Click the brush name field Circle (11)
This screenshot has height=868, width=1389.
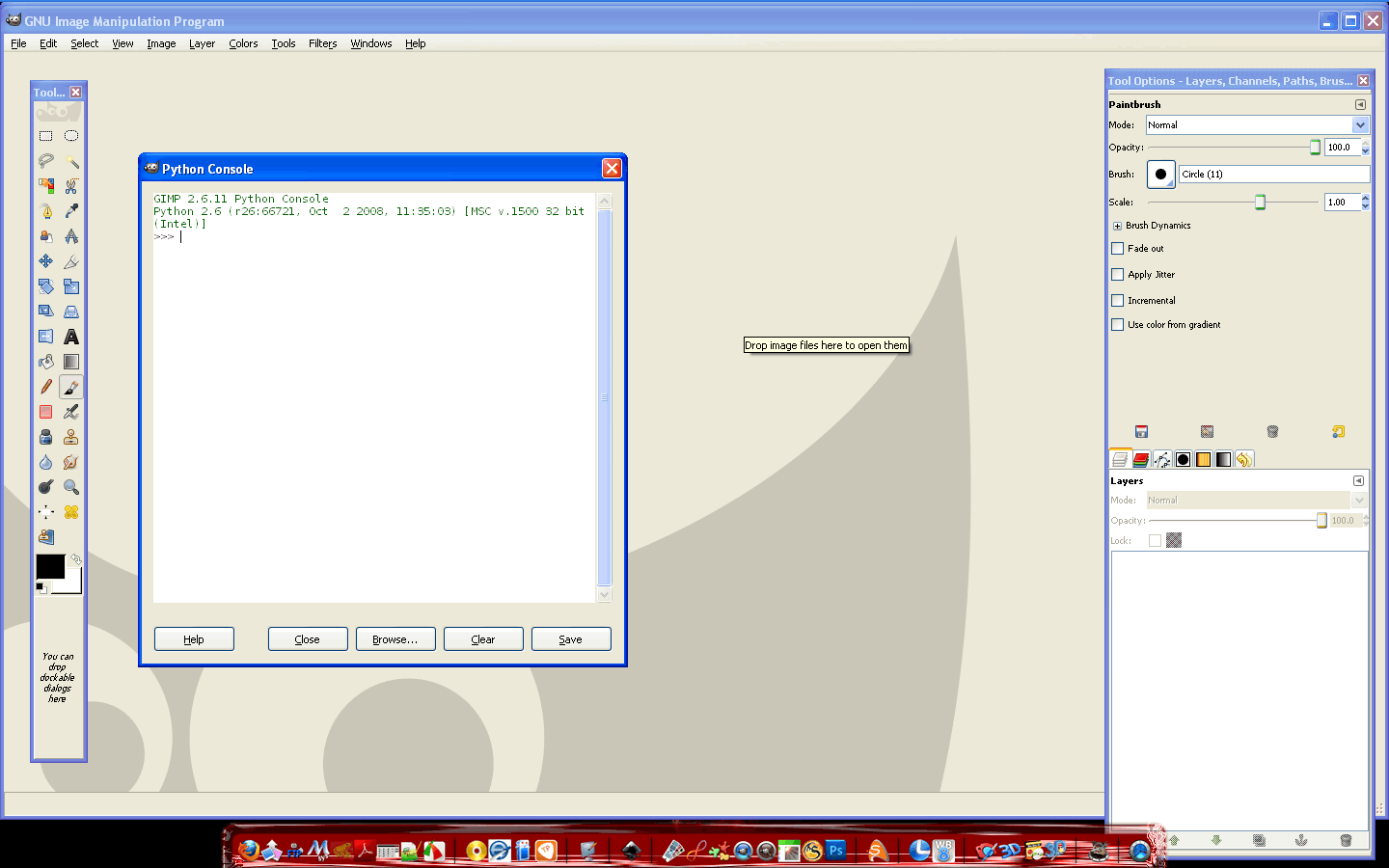click(1273, 175)
